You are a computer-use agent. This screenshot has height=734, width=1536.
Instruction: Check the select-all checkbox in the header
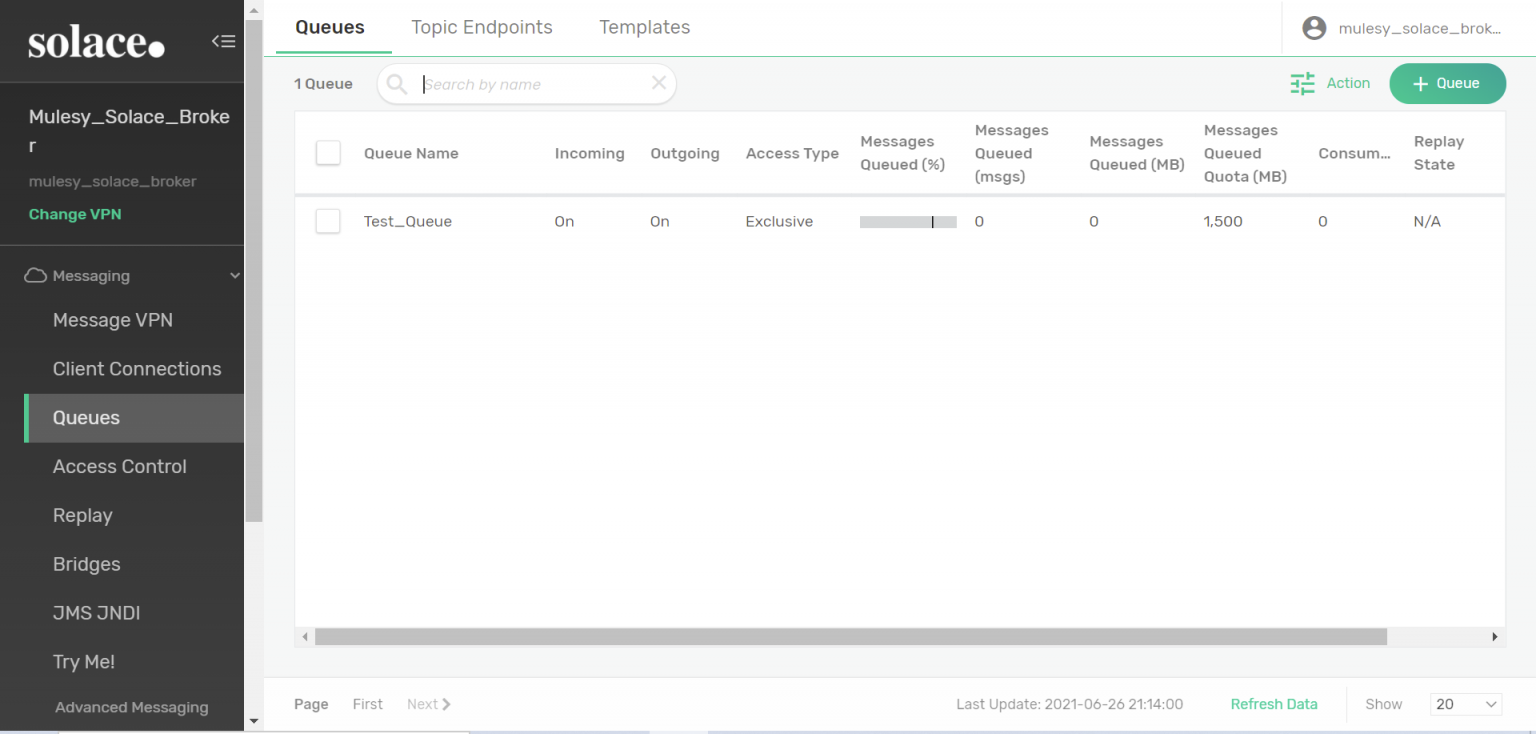pos(328,152)
